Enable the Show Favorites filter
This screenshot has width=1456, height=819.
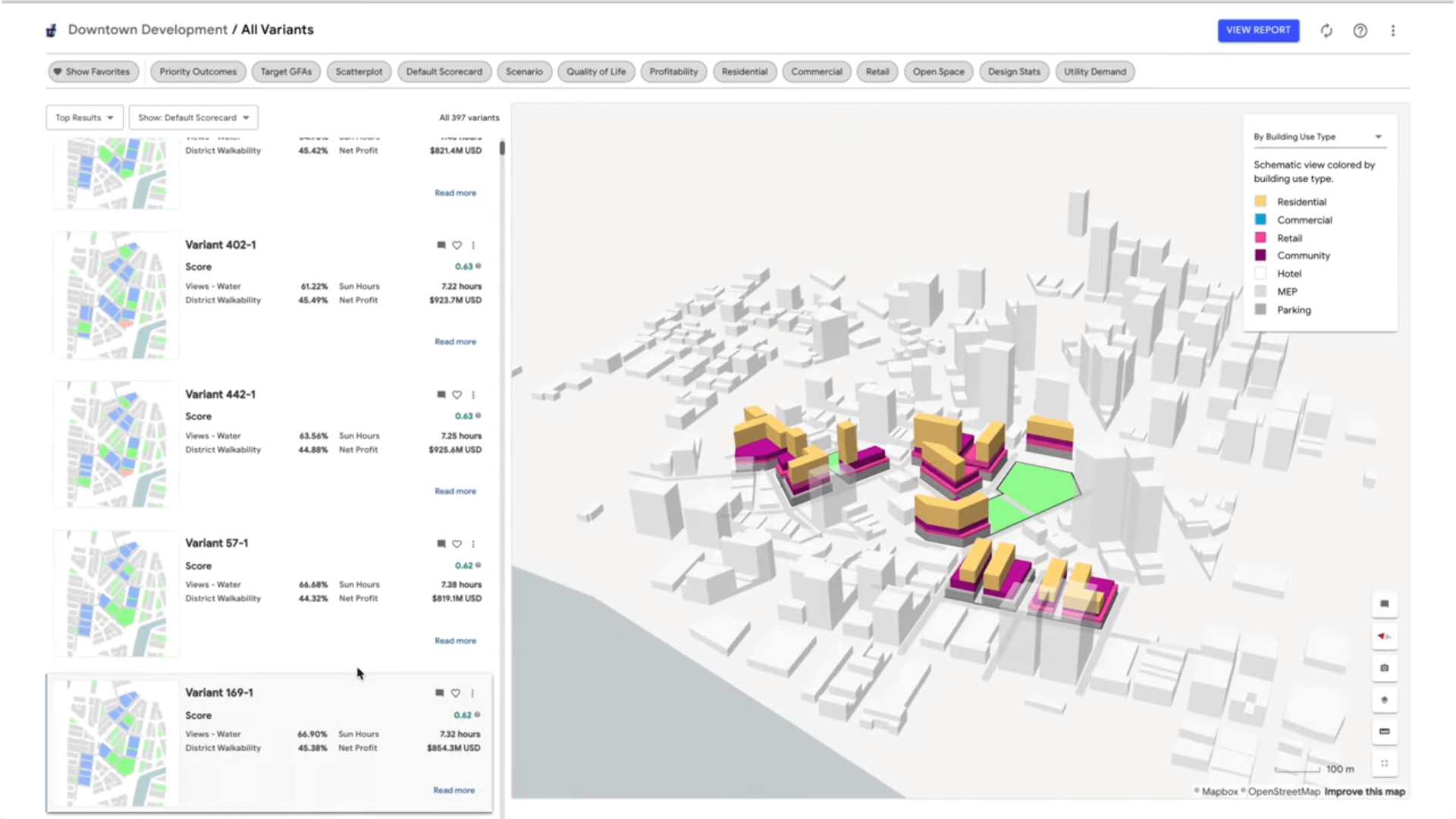pos(93,71)
